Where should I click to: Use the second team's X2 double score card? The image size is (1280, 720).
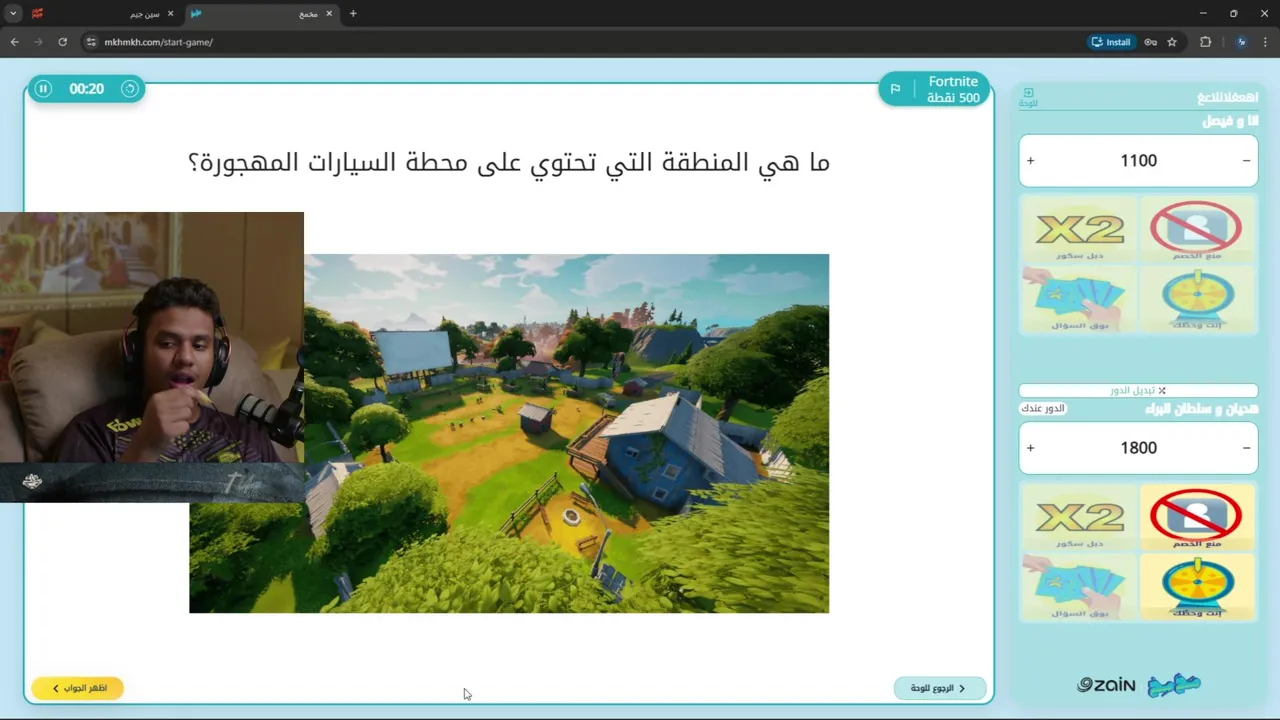coord(1080,519)
